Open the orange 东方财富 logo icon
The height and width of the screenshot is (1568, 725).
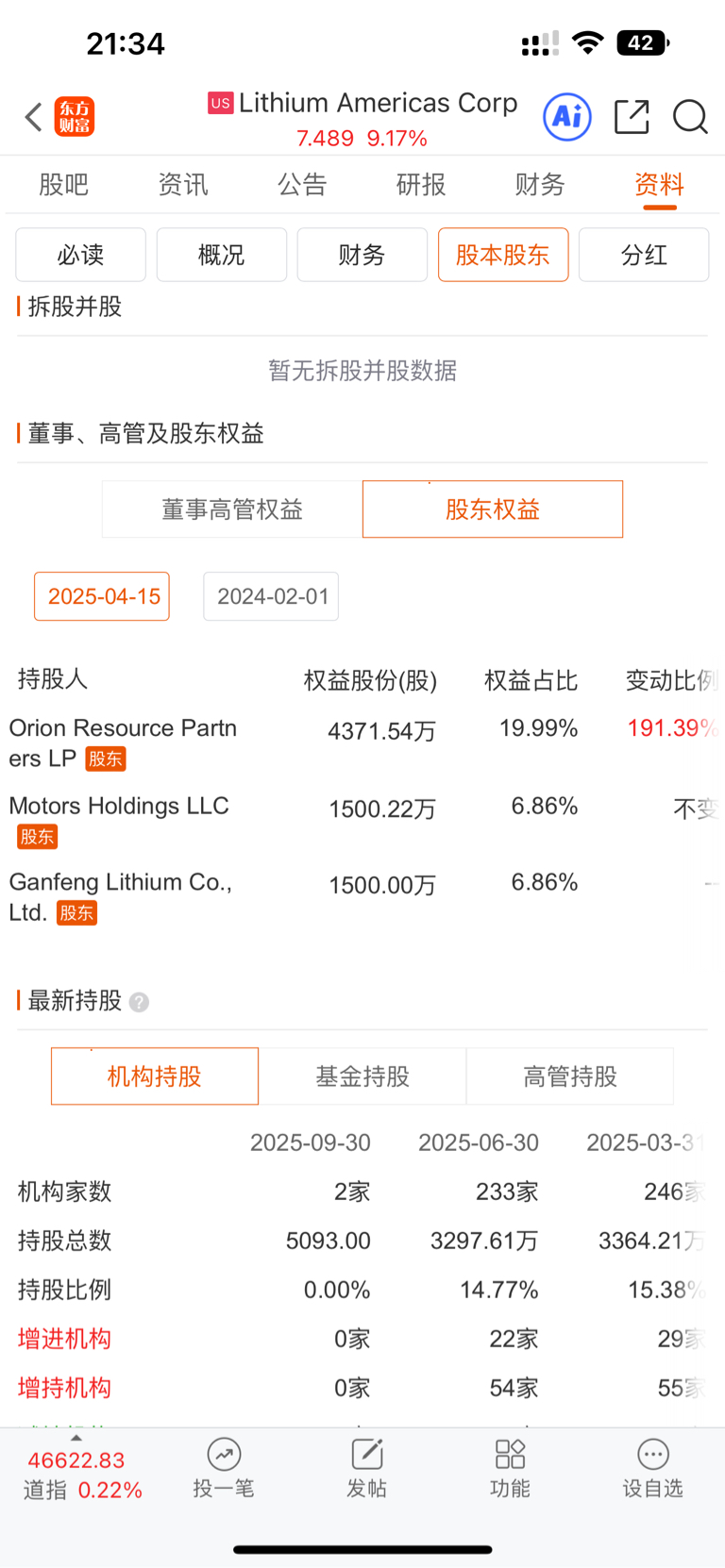click(75, 117)
